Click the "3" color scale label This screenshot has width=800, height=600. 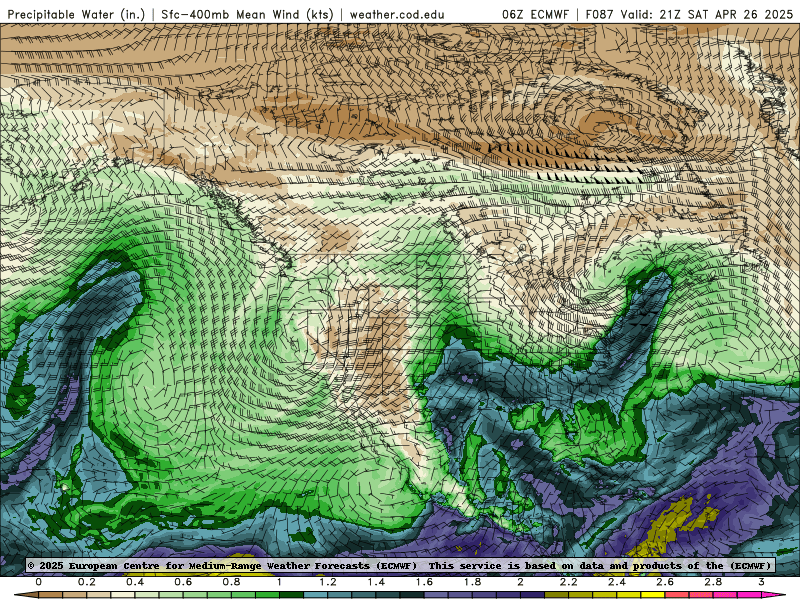pos(761,582)
